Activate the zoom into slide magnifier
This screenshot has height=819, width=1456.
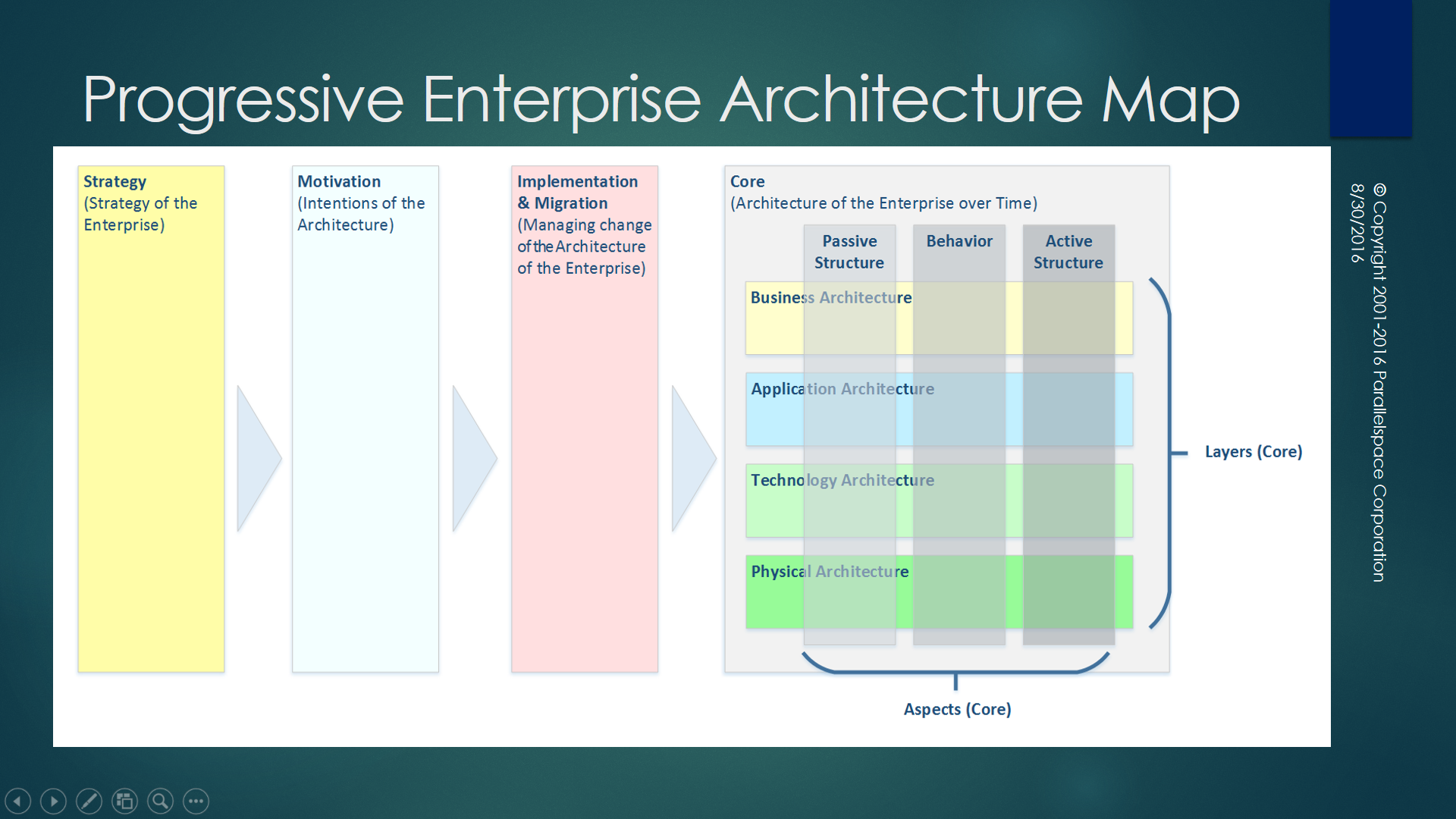click(160, 801)
